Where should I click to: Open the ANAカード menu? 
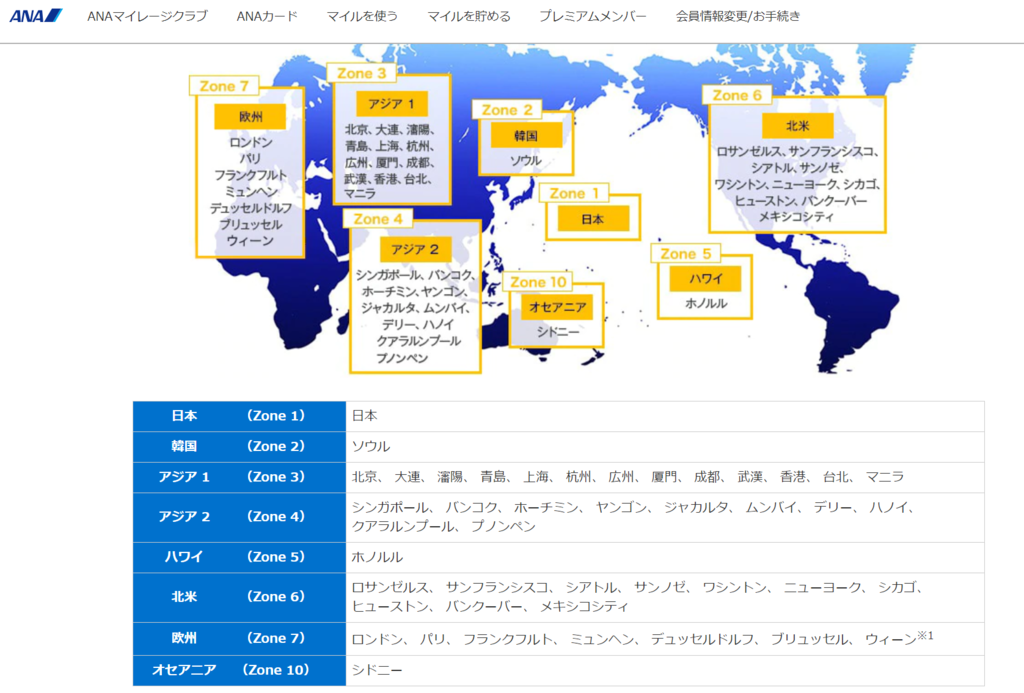coord(267,16)
